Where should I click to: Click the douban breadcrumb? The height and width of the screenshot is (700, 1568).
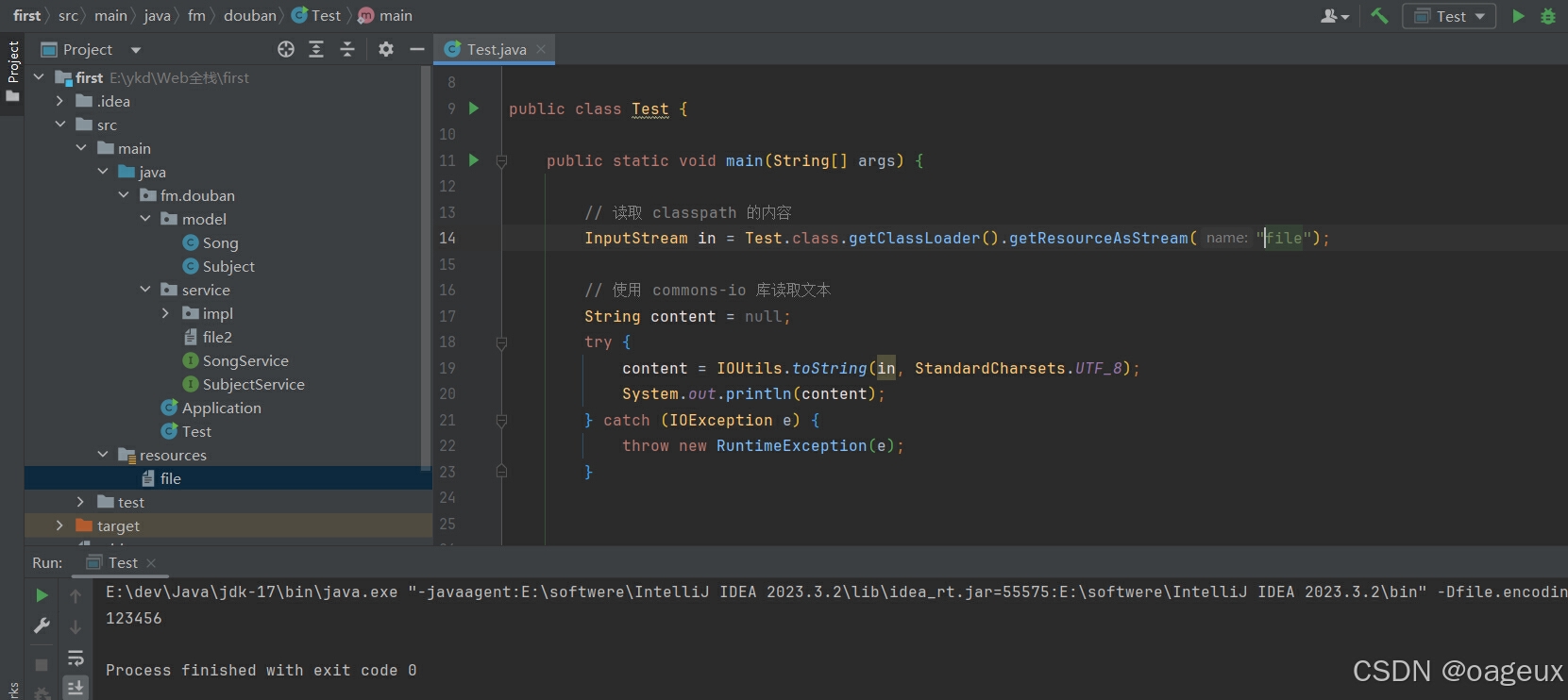[250, 15]
